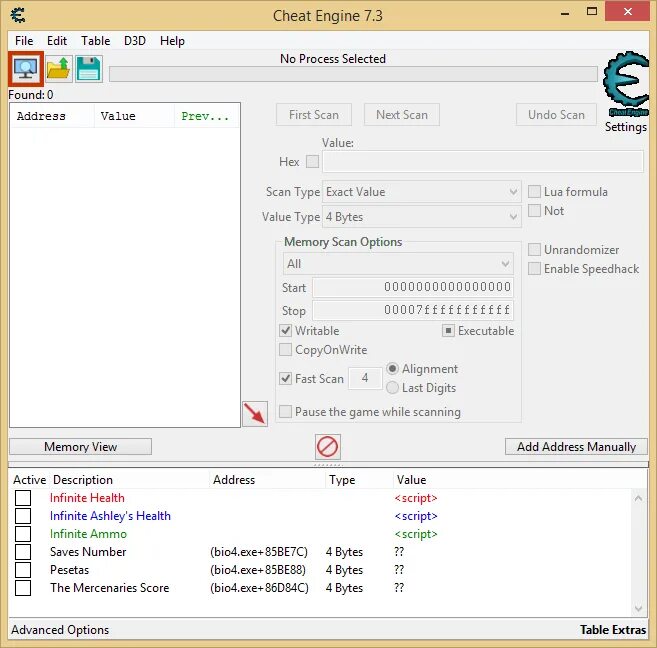Click the cheat table Type column header
657x648 pixels.
pos(358,480)
